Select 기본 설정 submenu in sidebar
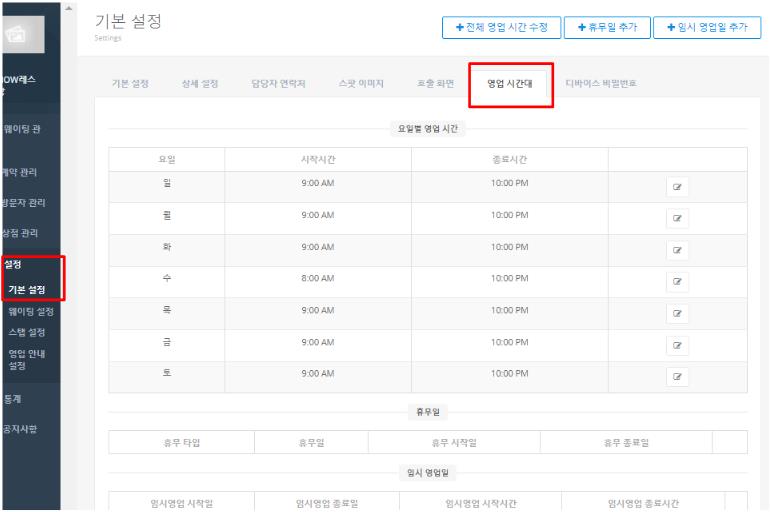 tap(27, 289)
